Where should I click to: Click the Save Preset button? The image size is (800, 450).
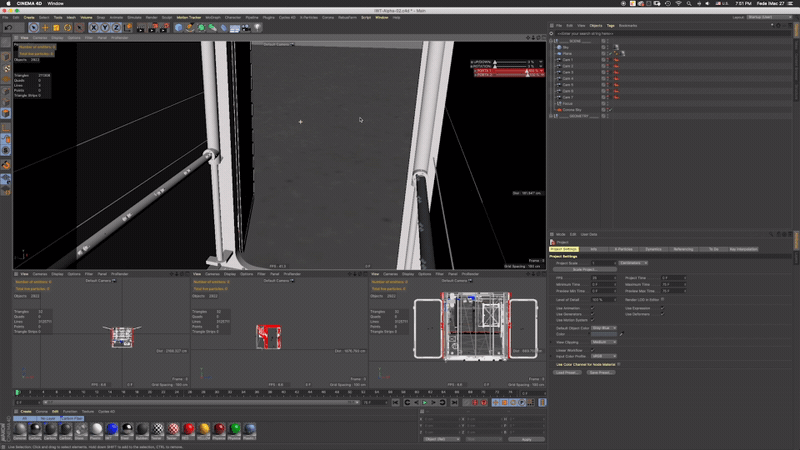point(601,371)
